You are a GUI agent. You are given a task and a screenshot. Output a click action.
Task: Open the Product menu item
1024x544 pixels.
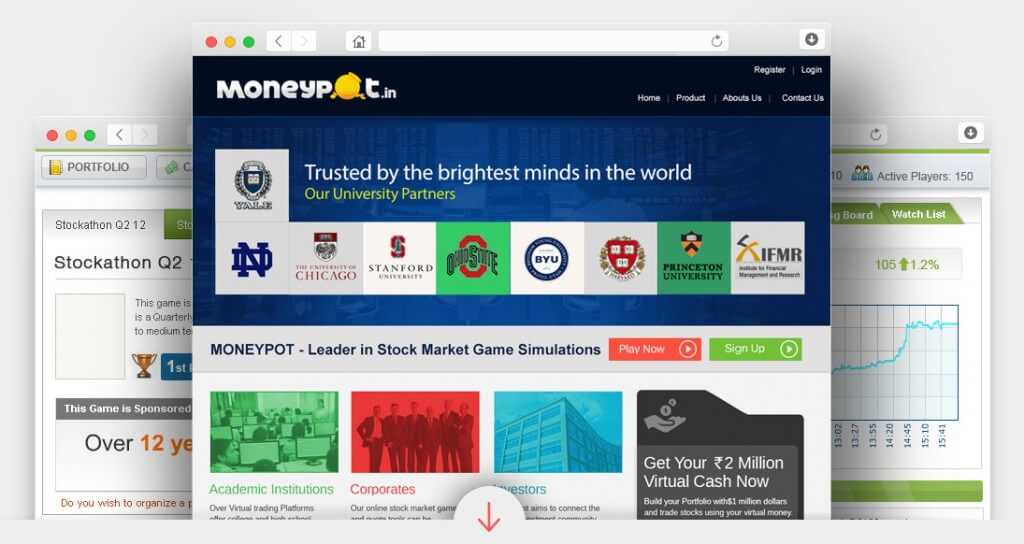(x=690, y=98)
